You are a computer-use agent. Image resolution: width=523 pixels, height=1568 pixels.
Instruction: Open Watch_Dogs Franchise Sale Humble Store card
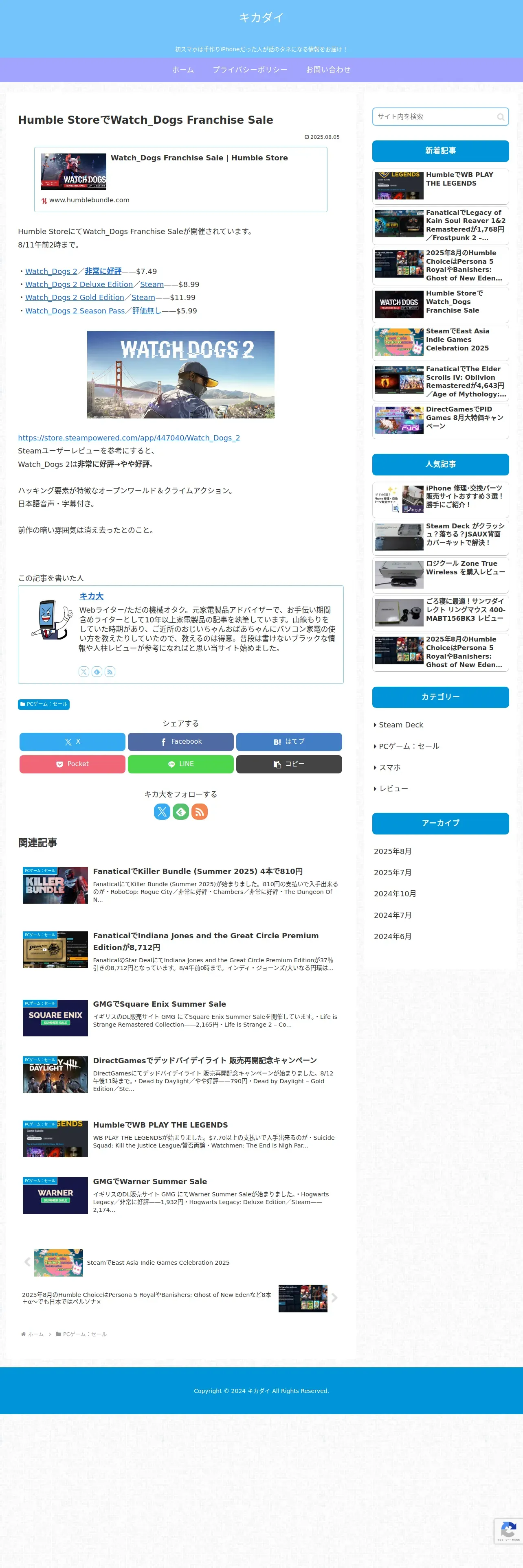click(181, 180)
